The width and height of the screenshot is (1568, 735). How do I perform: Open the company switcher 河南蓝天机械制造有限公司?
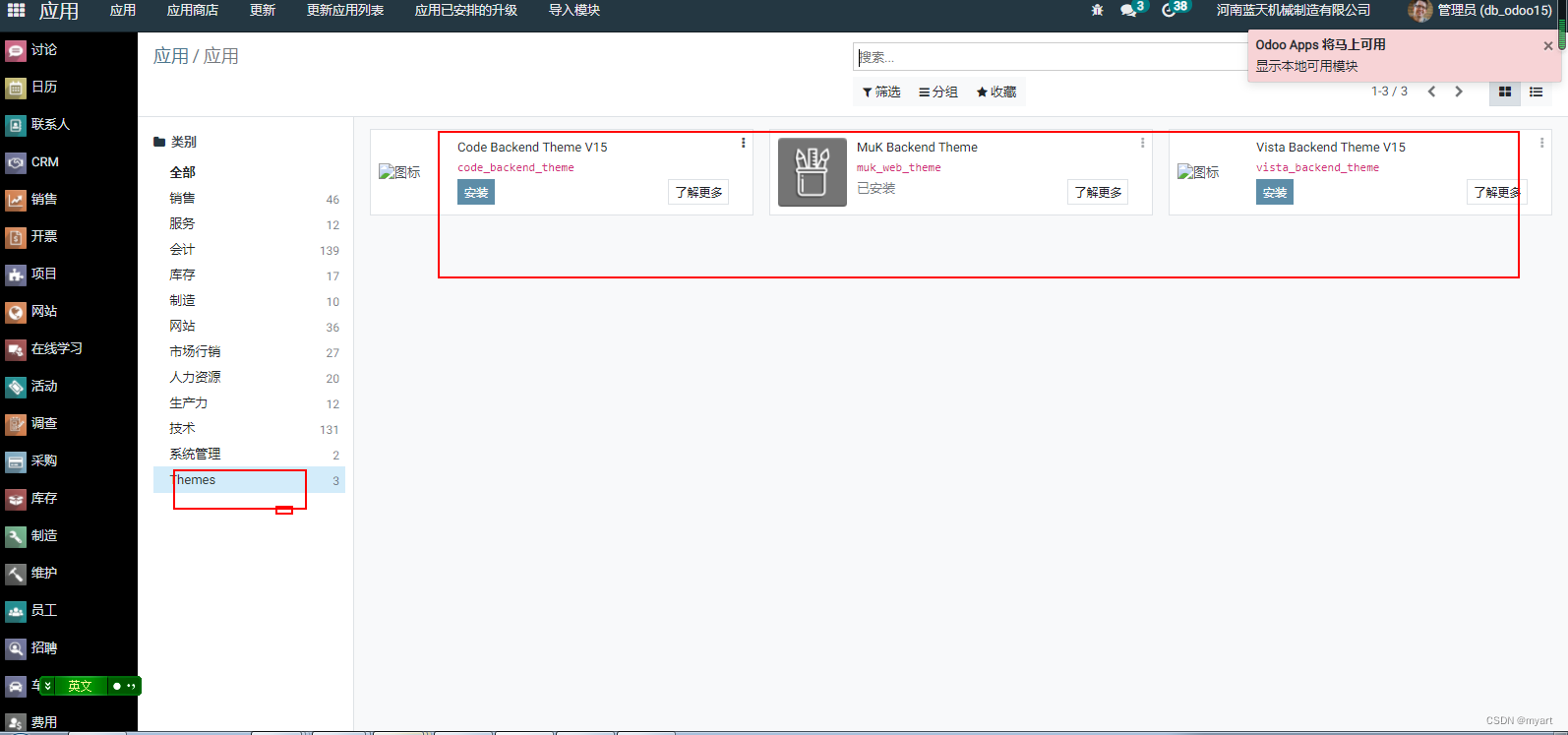[1294, 10]
